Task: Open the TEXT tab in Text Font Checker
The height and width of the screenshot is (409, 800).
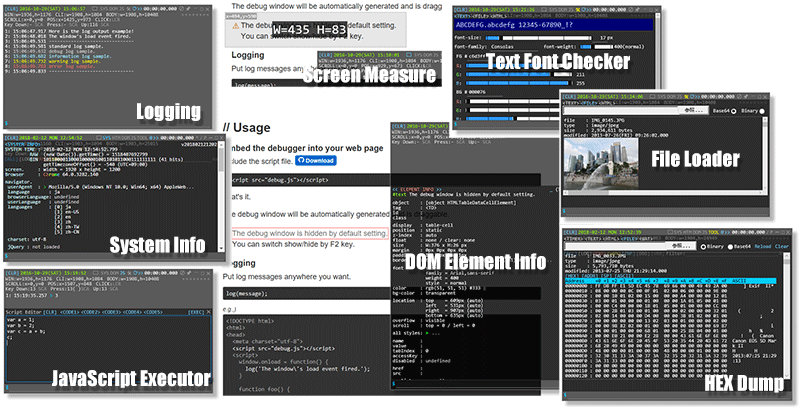Action: tap(462, 16)
